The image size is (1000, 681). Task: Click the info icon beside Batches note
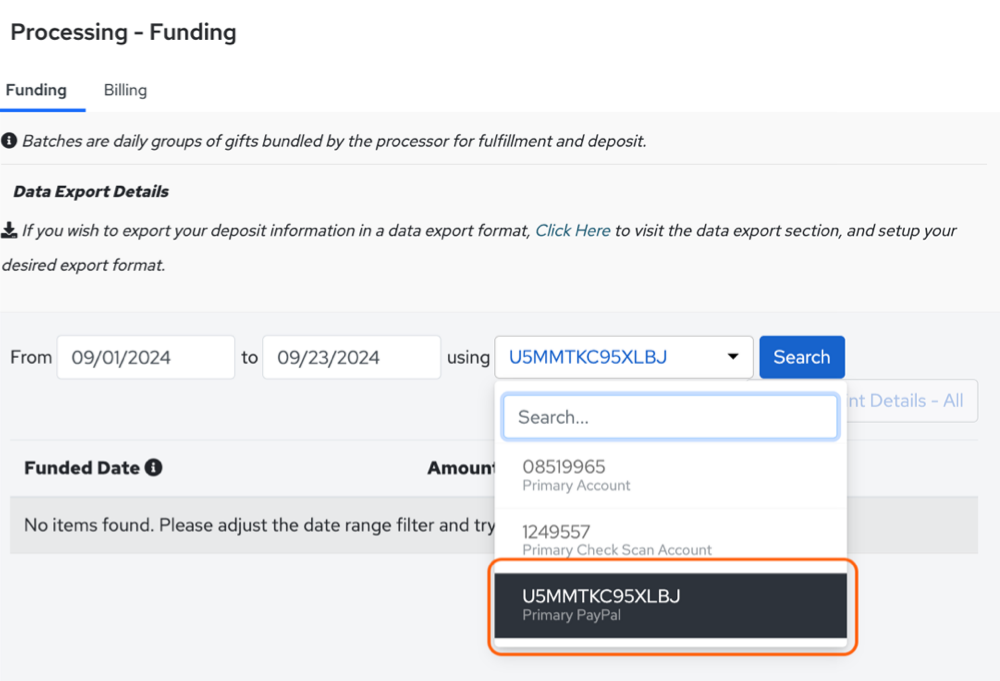click(x=9, y=140)
